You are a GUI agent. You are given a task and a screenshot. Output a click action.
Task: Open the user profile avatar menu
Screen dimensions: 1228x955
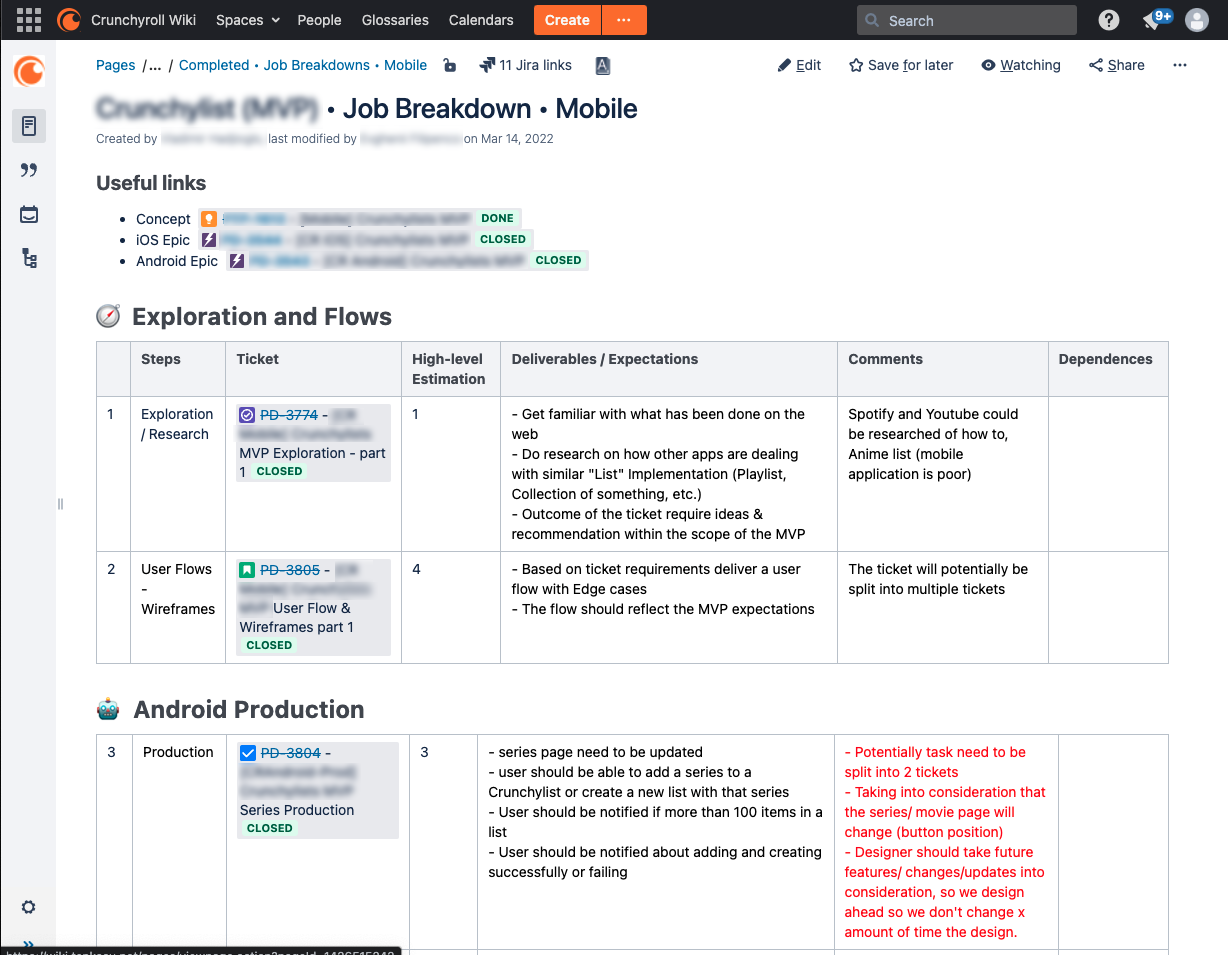[x=1196, y=20]
